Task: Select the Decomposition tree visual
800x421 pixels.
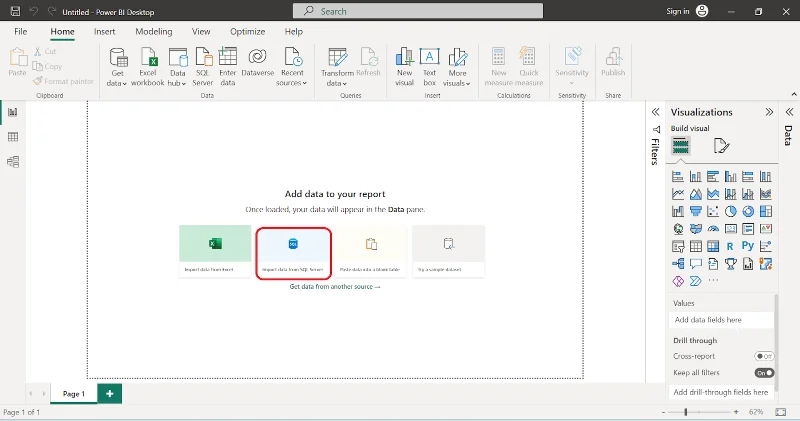Action: 678,264
